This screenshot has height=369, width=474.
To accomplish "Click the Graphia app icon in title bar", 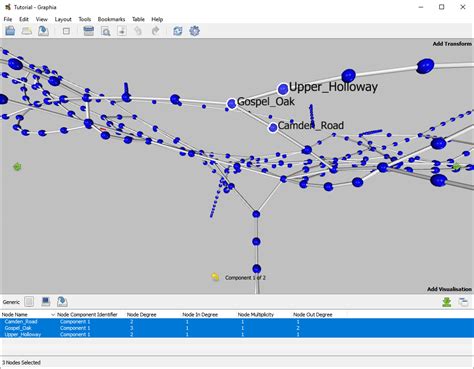I will pyautogui.click(x=8, y=7).
